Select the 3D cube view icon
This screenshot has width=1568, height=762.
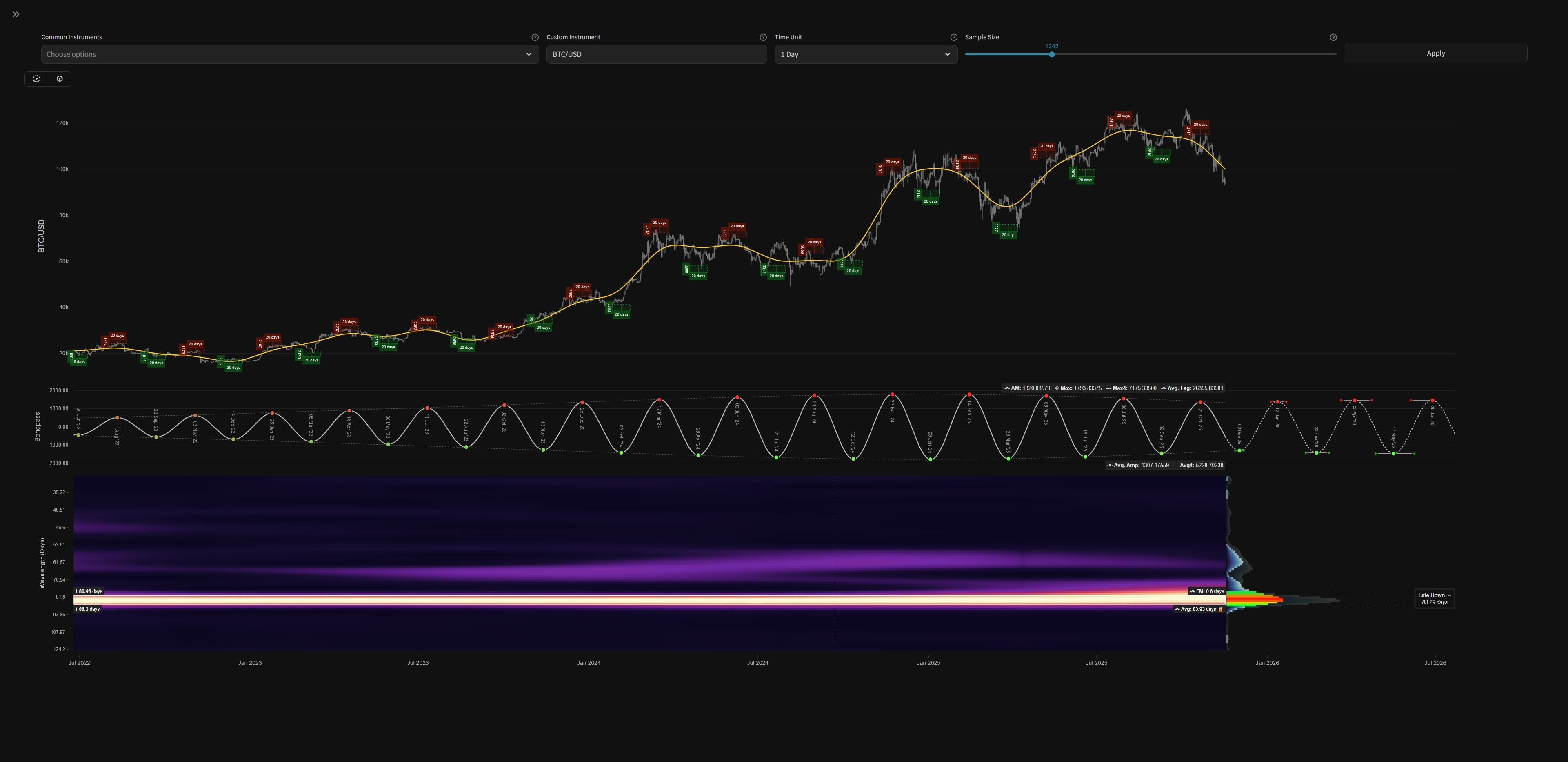point(59,78)
